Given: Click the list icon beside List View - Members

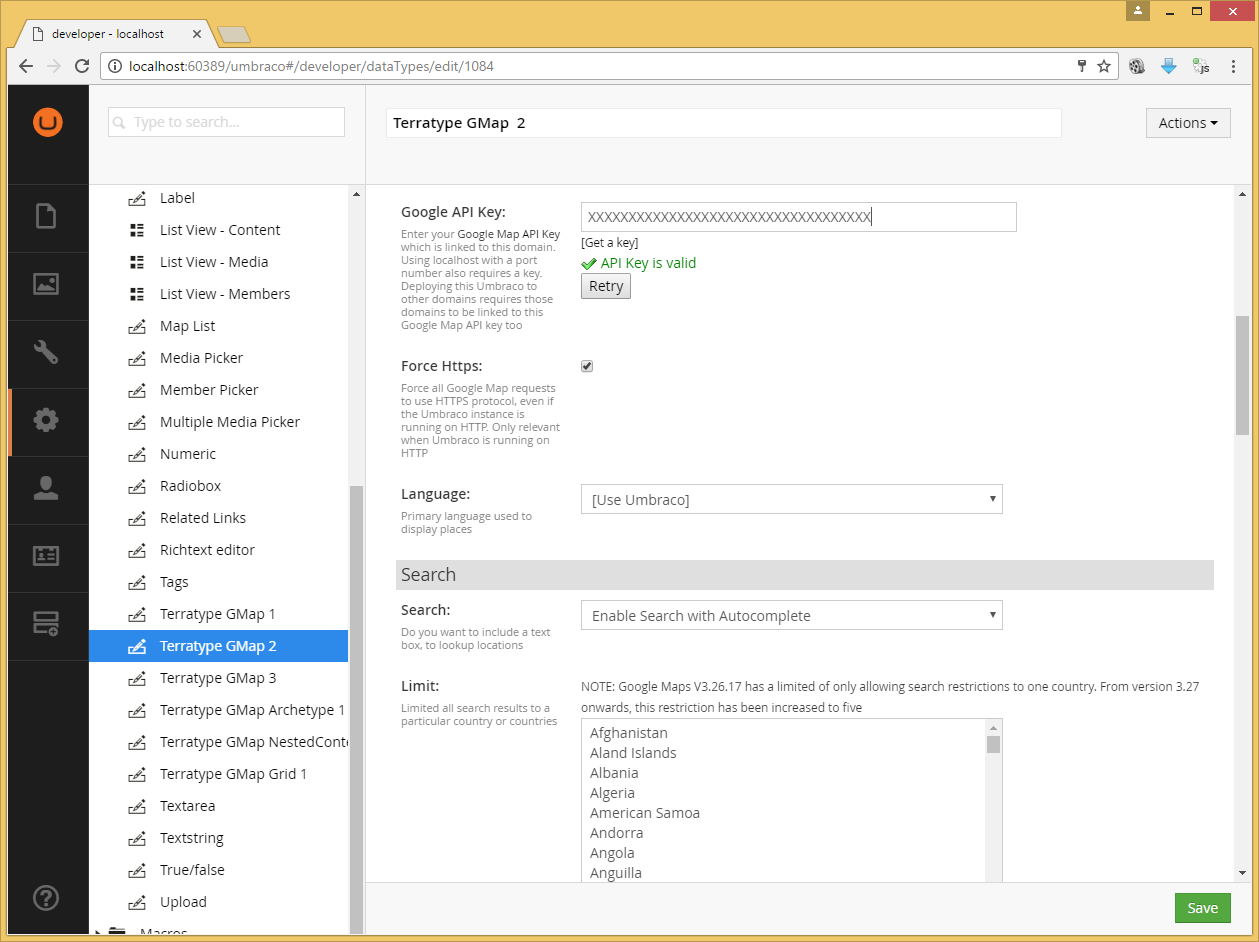Looking at the screenshot, I should [137, 294].
